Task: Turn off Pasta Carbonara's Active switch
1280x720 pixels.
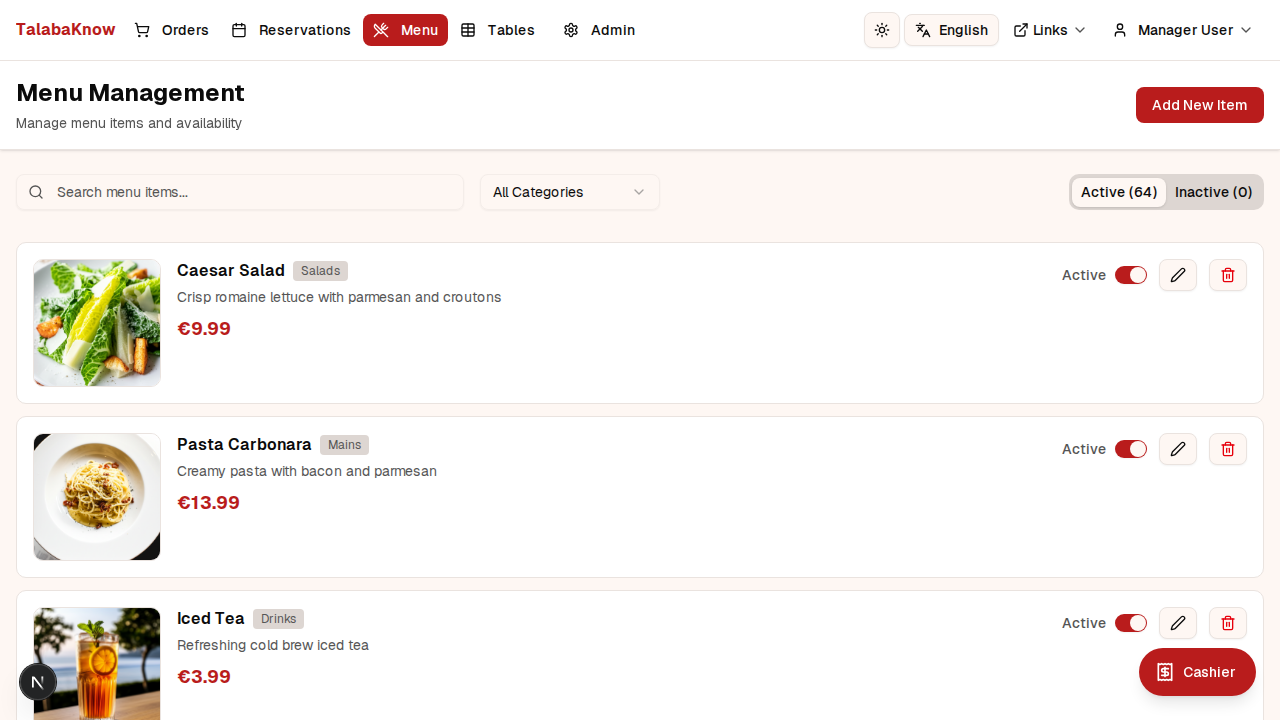Action: [x=1131, y=449]
